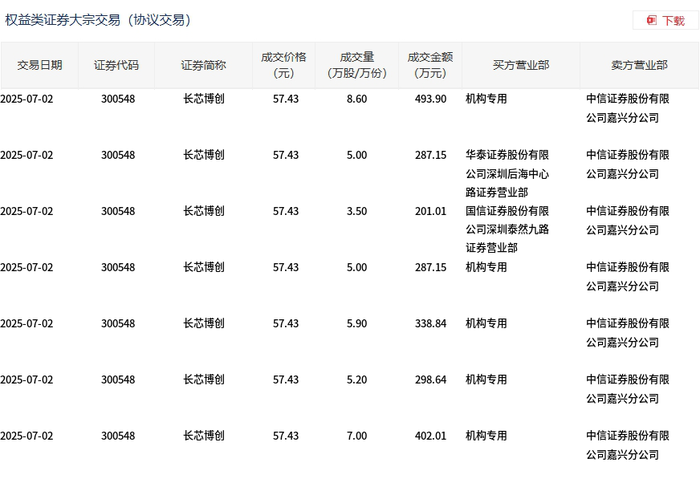Click the 国信证券 buyer branch cell
700x483 pixels.
point(507,229)
